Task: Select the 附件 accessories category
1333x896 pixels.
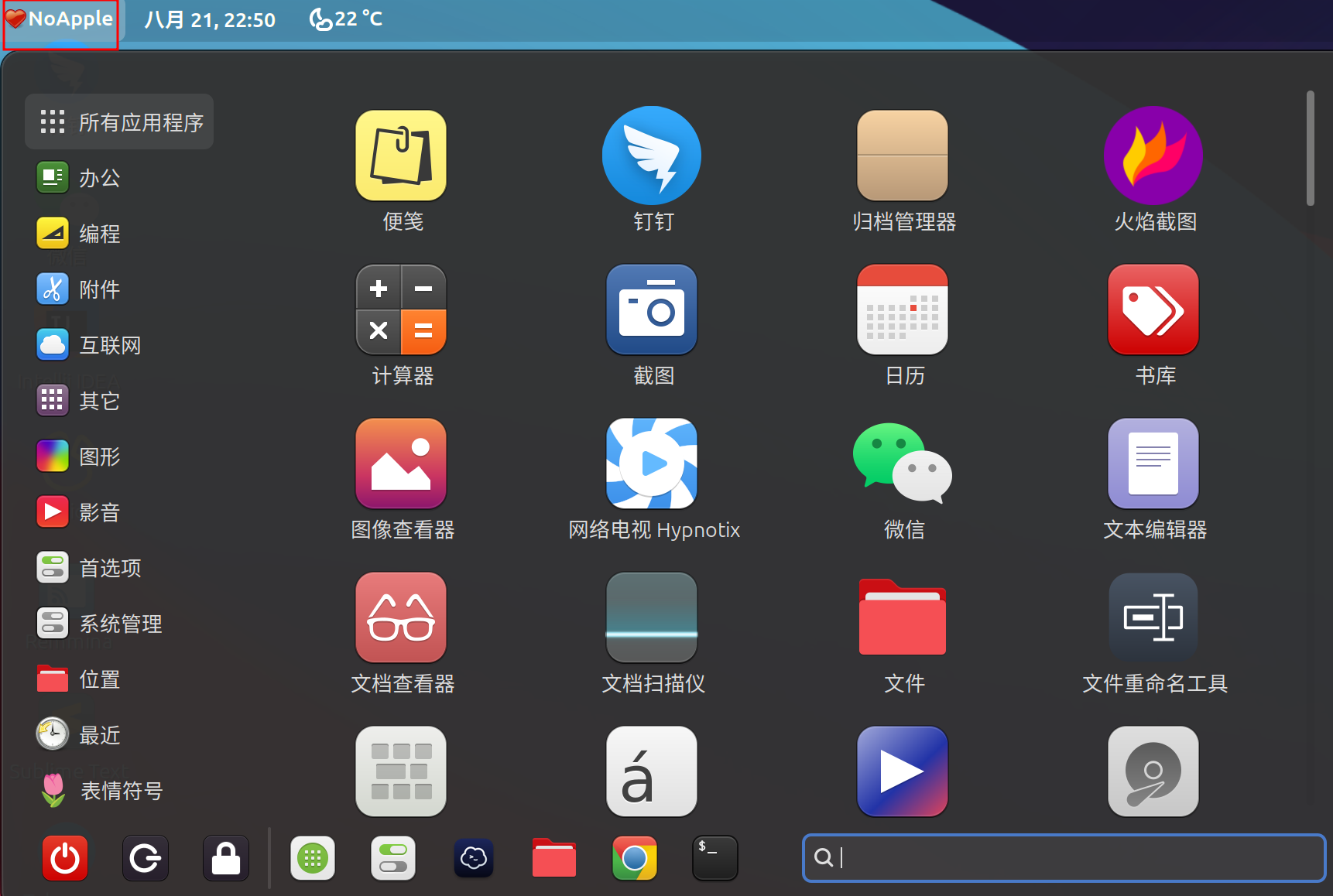Action: coord(119,289)
